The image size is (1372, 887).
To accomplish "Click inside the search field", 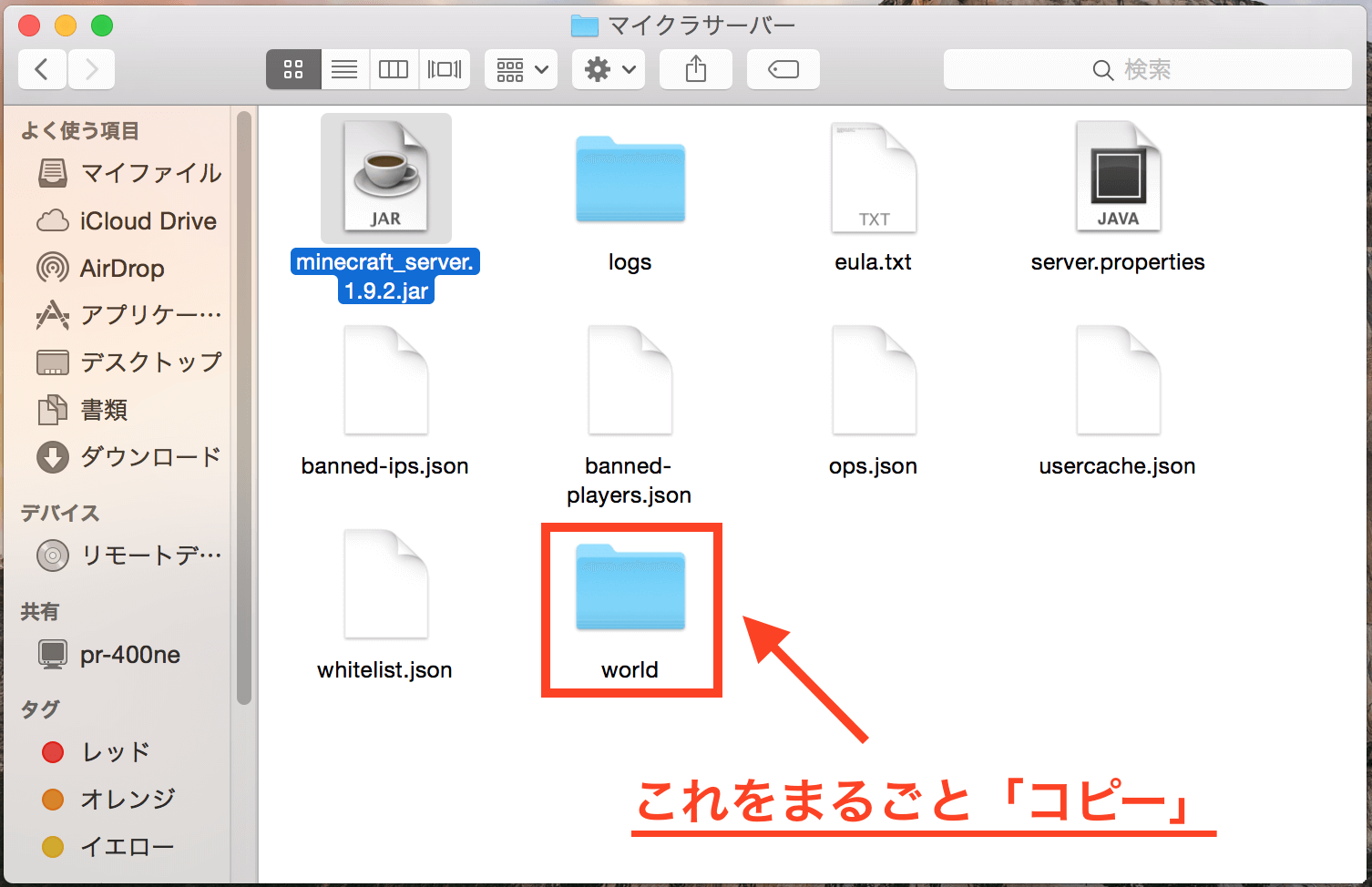I will click(x=1148, y=69).
